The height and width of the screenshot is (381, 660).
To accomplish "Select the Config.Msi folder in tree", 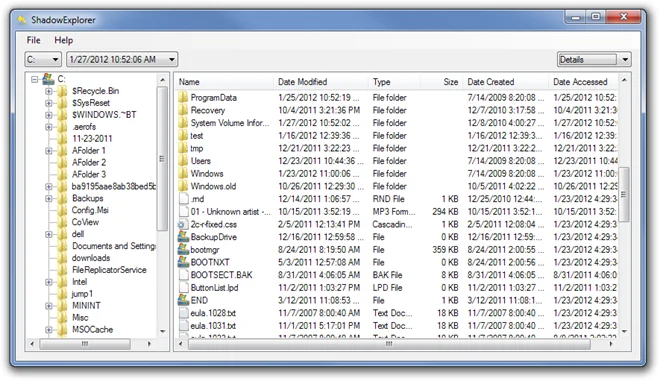I will click(90, 210).
